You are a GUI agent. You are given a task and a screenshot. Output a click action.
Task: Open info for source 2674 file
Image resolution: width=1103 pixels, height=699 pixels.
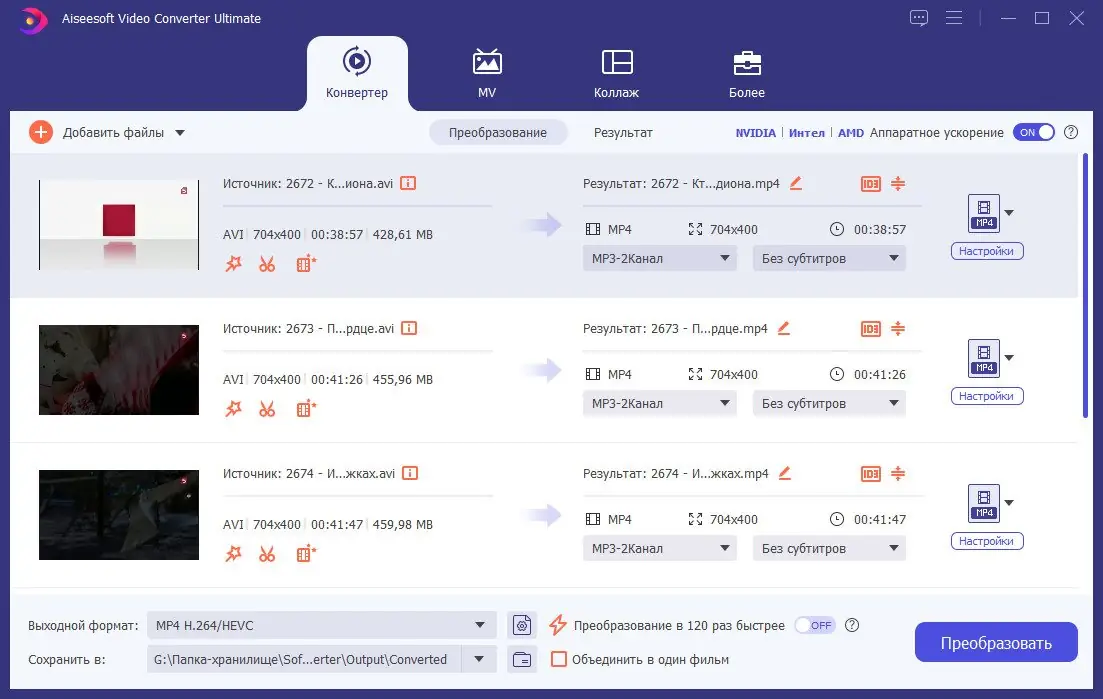(x=409, y=473)
